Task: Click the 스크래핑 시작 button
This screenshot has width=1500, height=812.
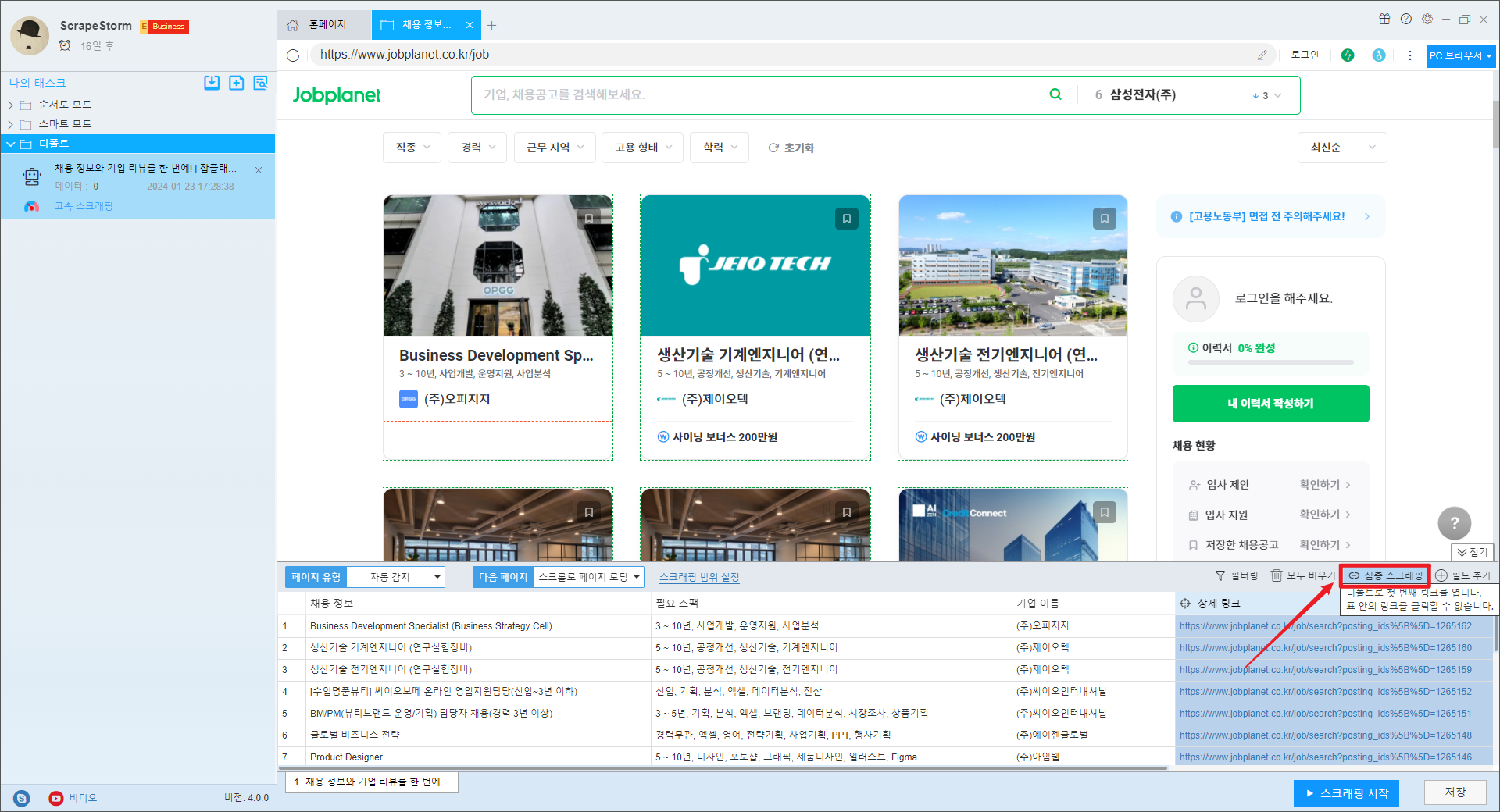Action: (1346, 793)
